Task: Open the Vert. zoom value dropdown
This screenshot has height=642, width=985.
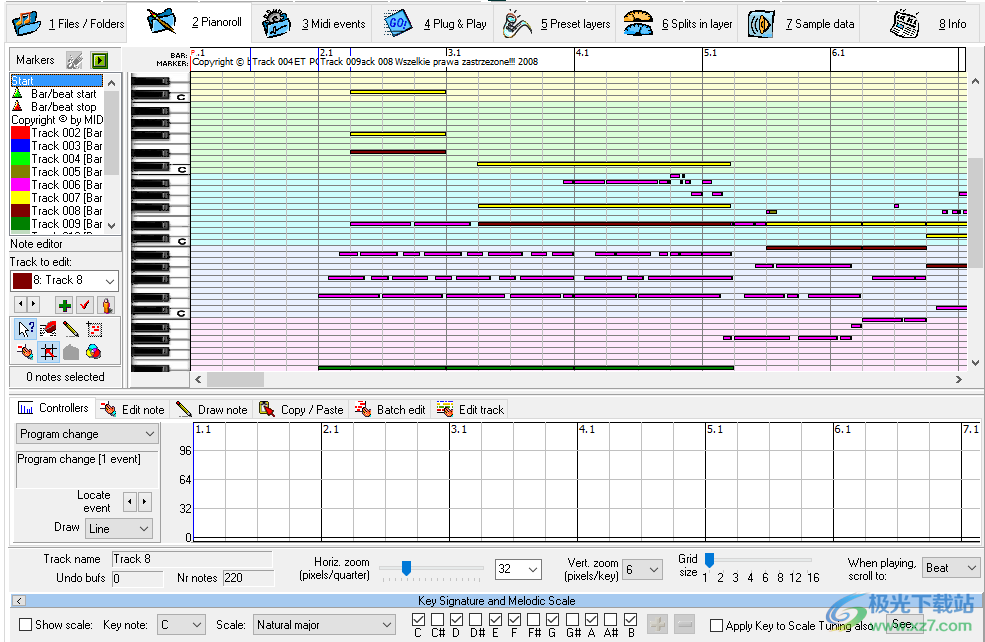Action: [642, 569]
